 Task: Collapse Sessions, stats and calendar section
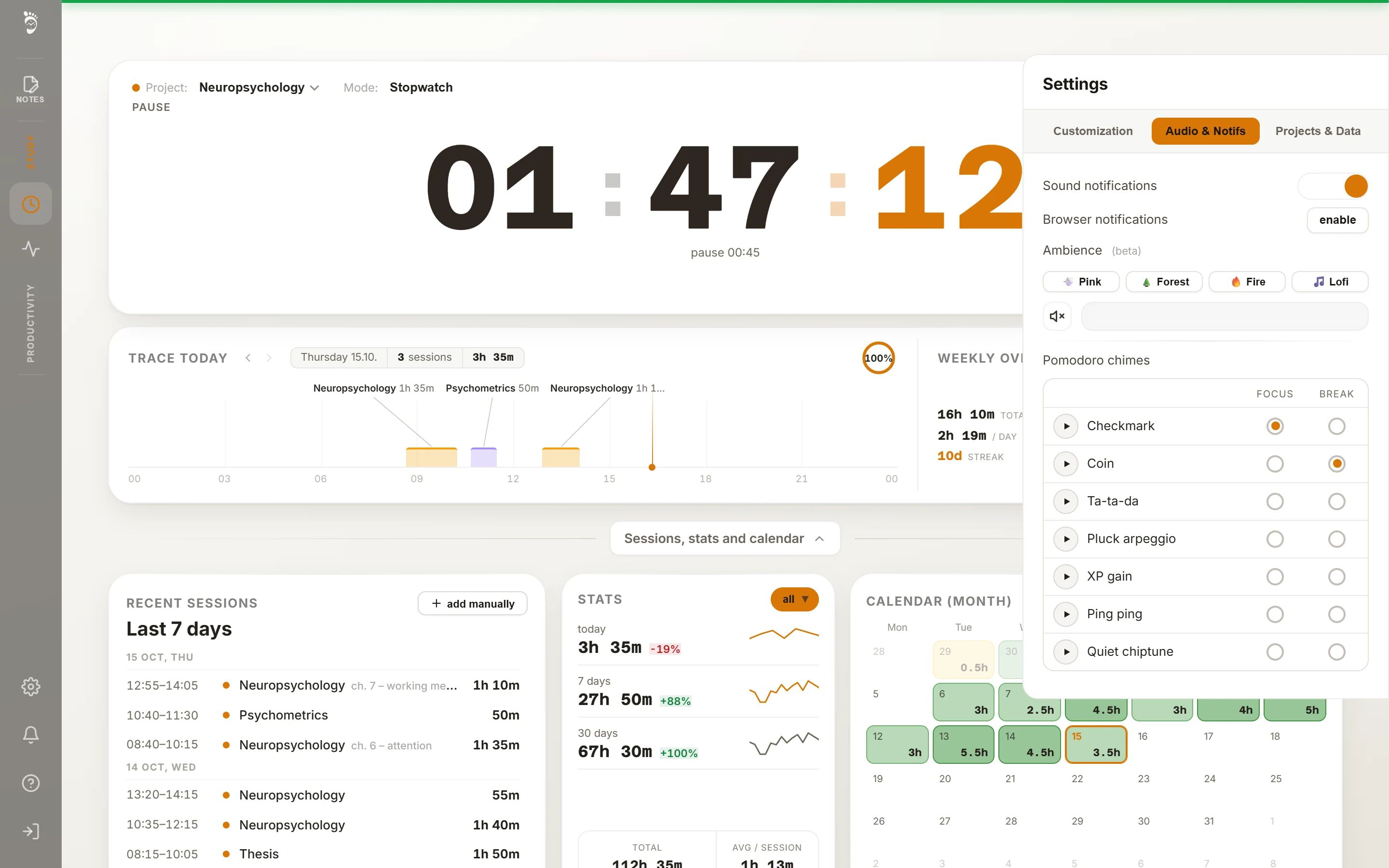pyautogui.click(x=725, y=539)
